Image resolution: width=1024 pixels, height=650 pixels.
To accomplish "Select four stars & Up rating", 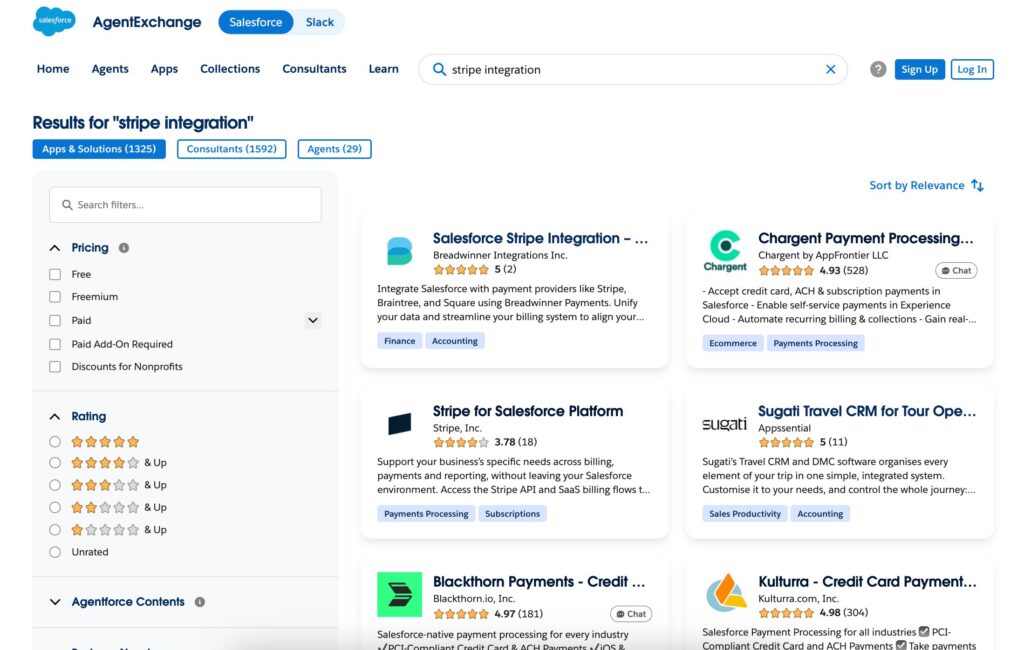I will click(55, 463).
